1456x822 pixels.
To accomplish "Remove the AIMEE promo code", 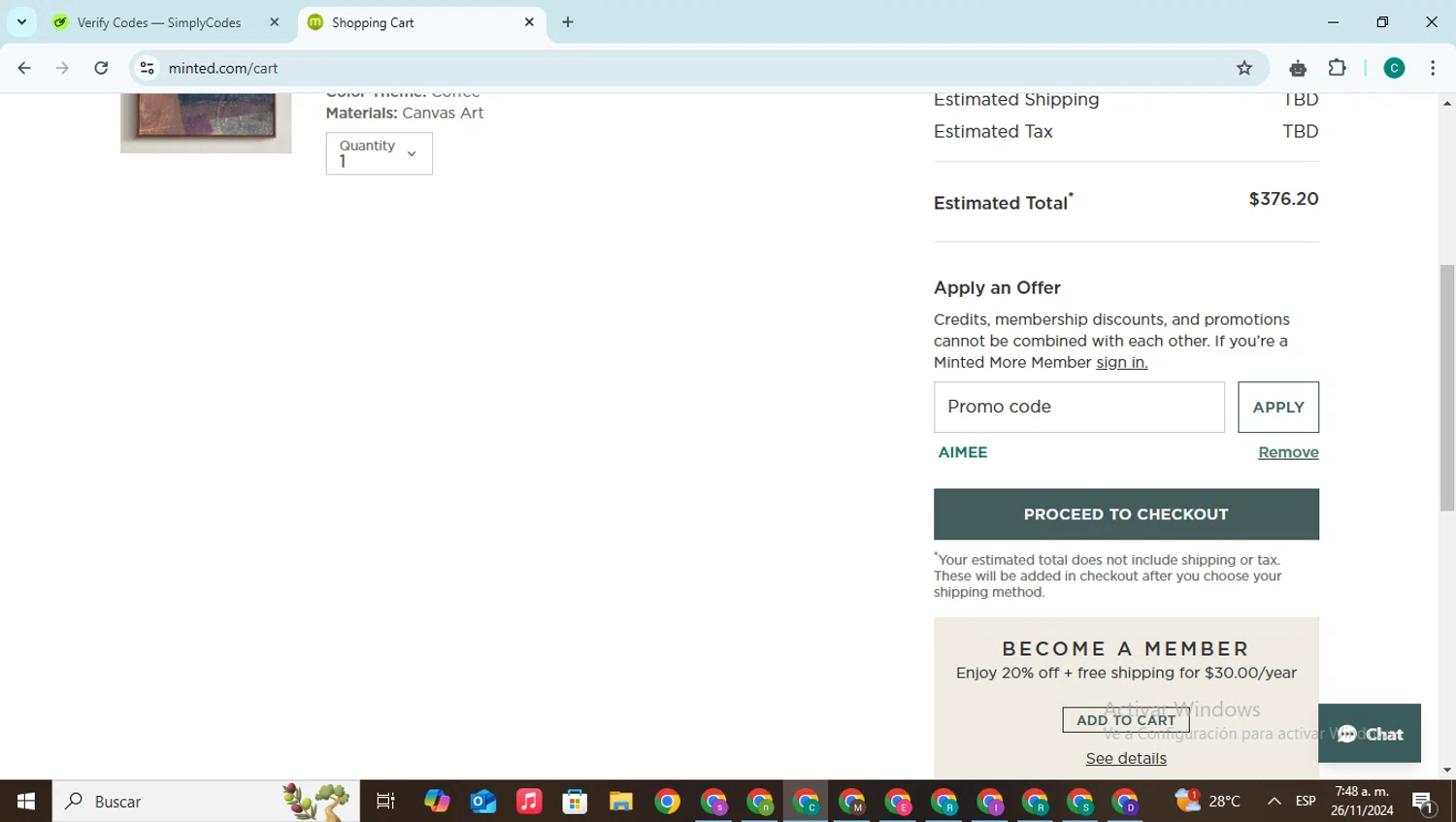I will point(1288,452).
